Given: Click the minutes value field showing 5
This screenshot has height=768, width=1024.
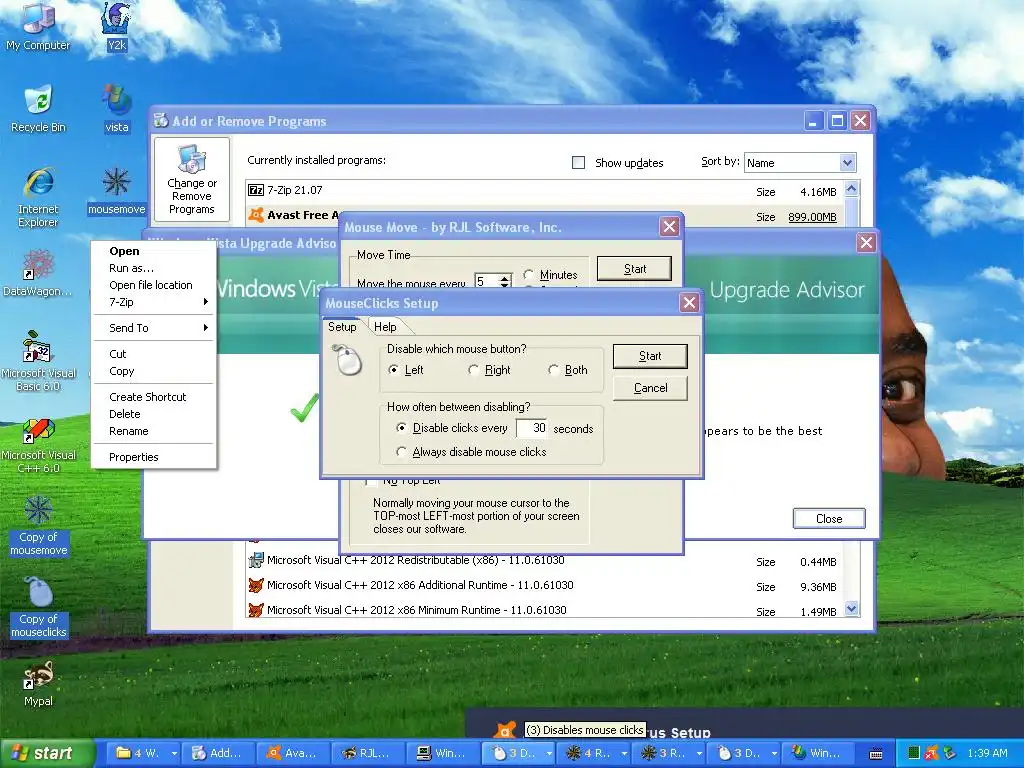Looking at the screenshot, I should point(487,281).
